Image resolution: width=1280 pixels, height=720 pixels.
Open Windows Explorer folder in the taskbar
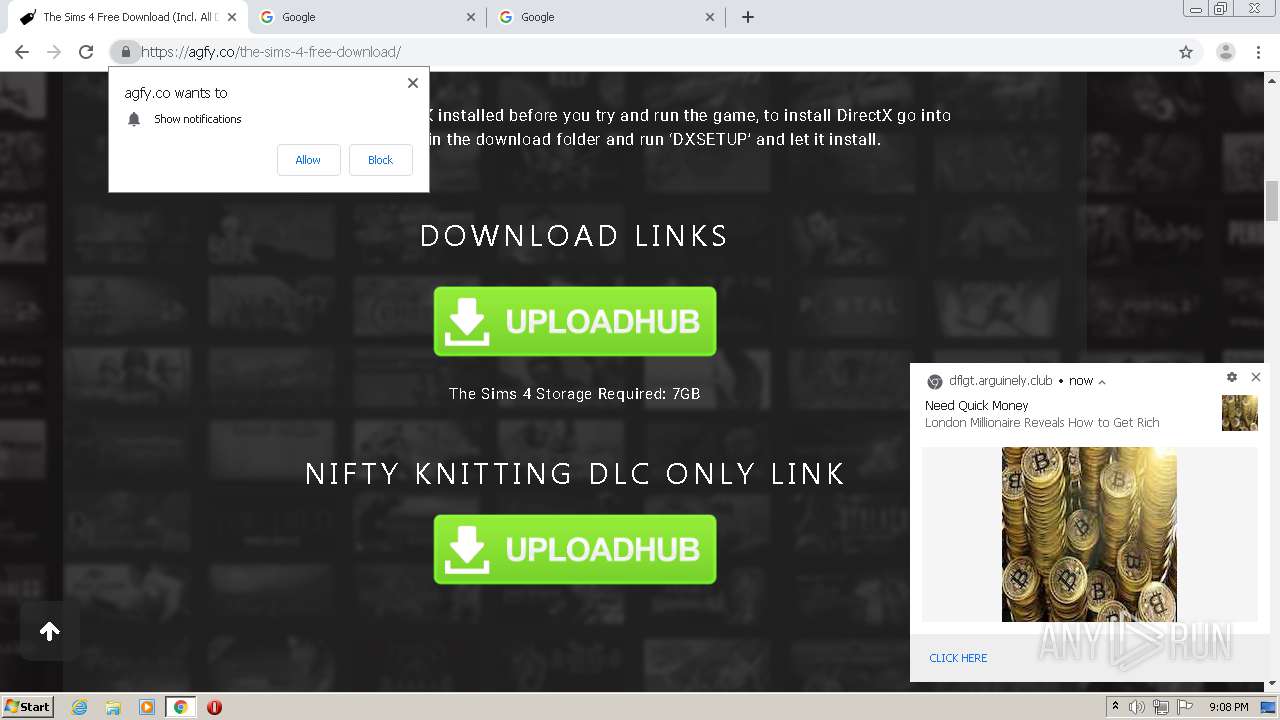113,707
